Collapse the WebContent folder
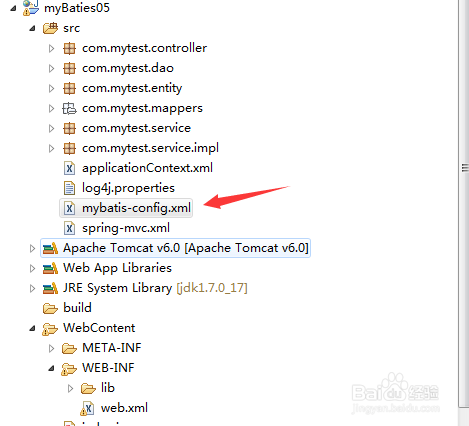This screenshot has height=426, width=469. [x=32, y=329]
